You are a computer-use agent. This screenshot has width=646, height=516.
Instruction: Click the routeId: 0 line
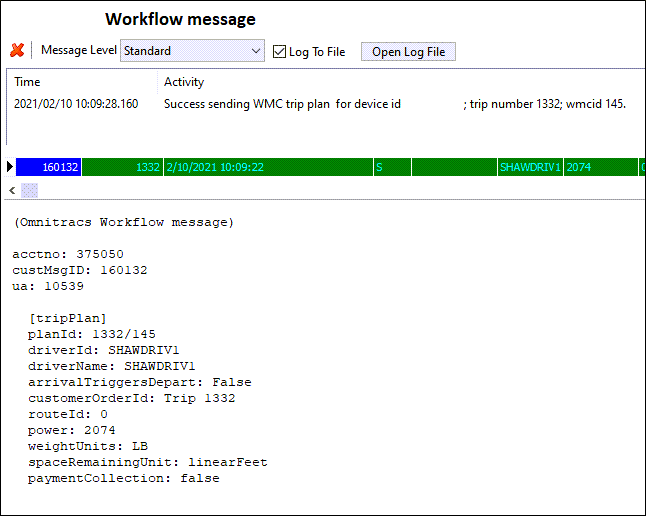pos(68,414)
